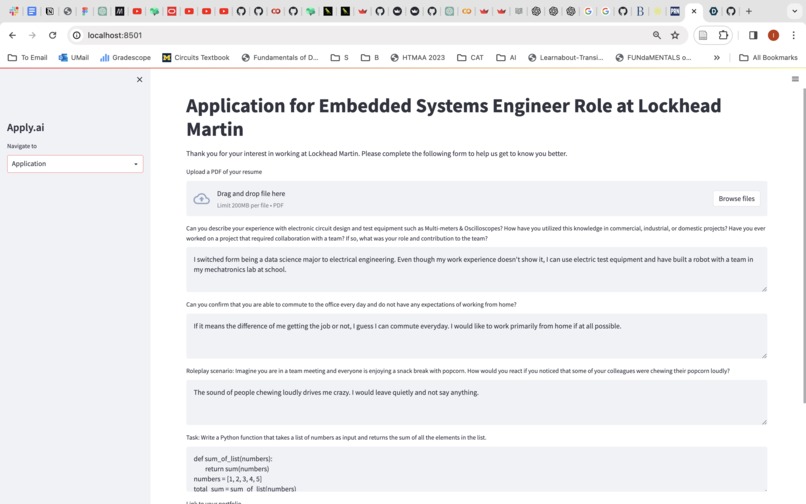Grab the commute answer box resize handle
The width and height of the screenshot is (806, 504).
click(x=764, y=355)
